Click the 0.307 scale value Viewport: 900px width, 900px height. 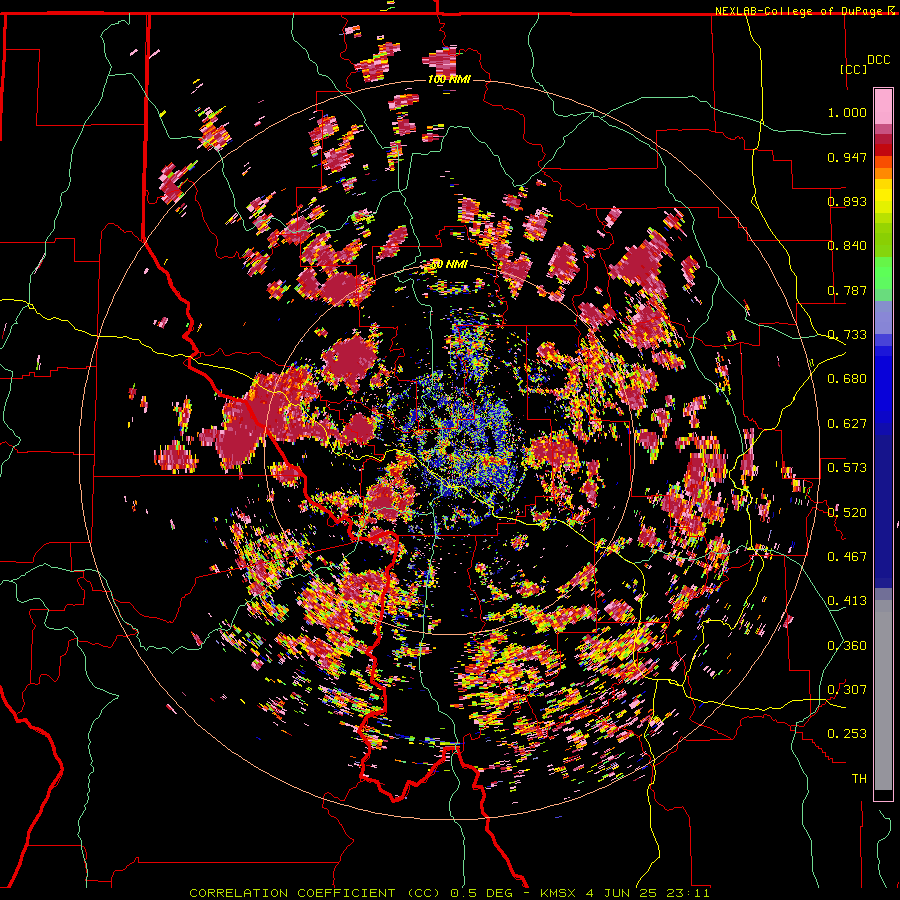(847, 690)
